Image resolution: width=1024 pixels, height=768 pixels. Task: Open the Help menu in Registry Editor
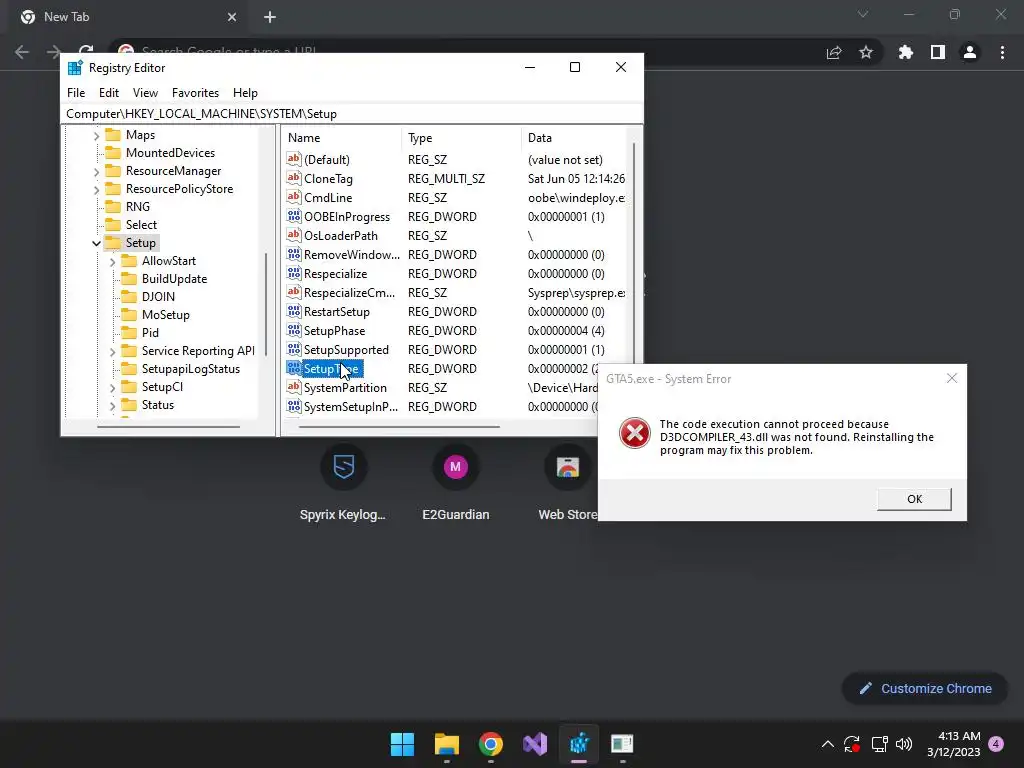[245, 93]
